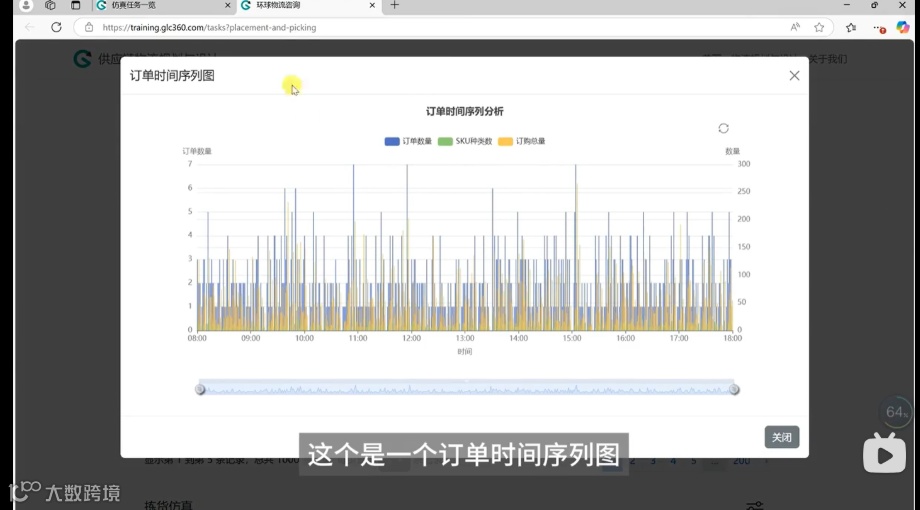Close the 仿真任务一览 tab

228,5
